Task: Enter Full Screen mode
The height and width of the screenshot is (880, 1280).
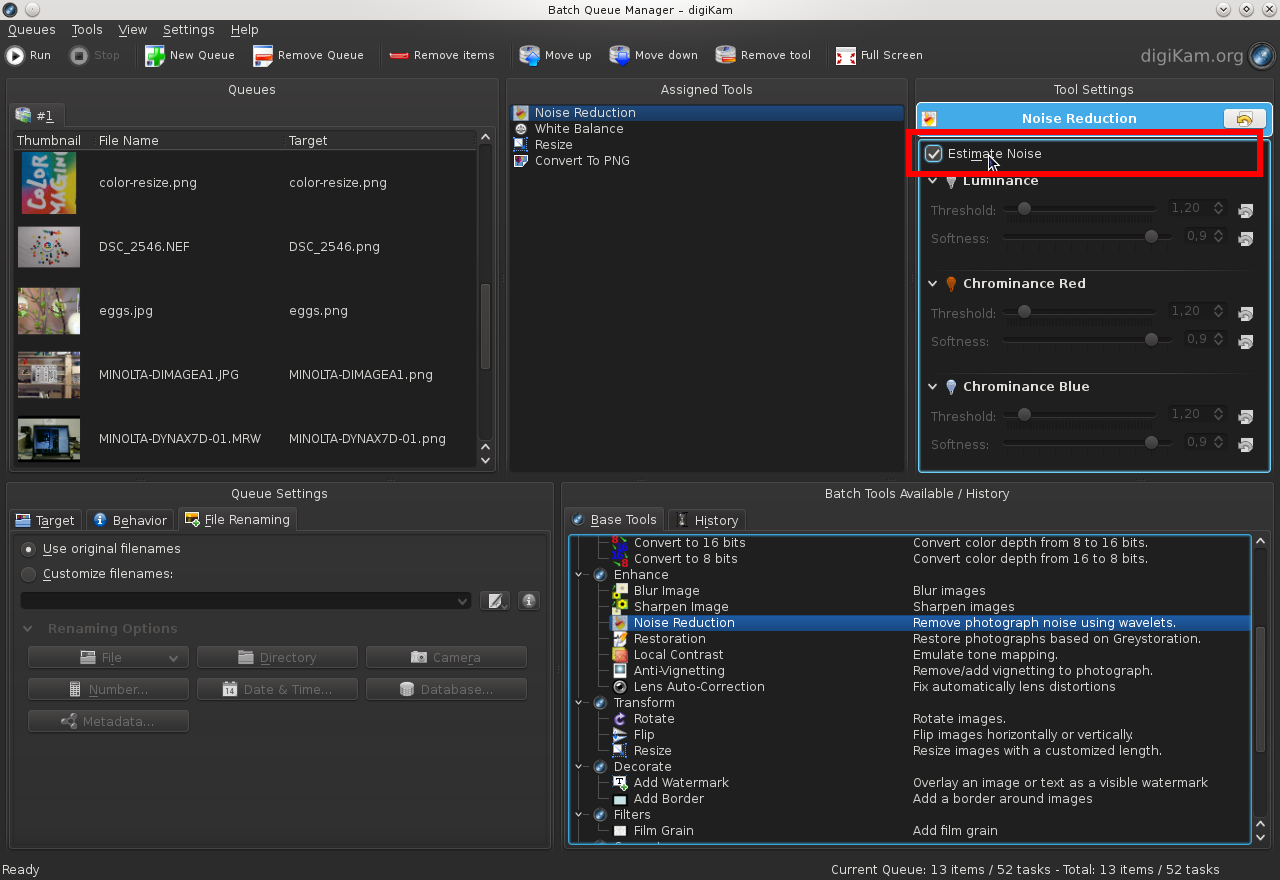Action: [x=878, y=55]
